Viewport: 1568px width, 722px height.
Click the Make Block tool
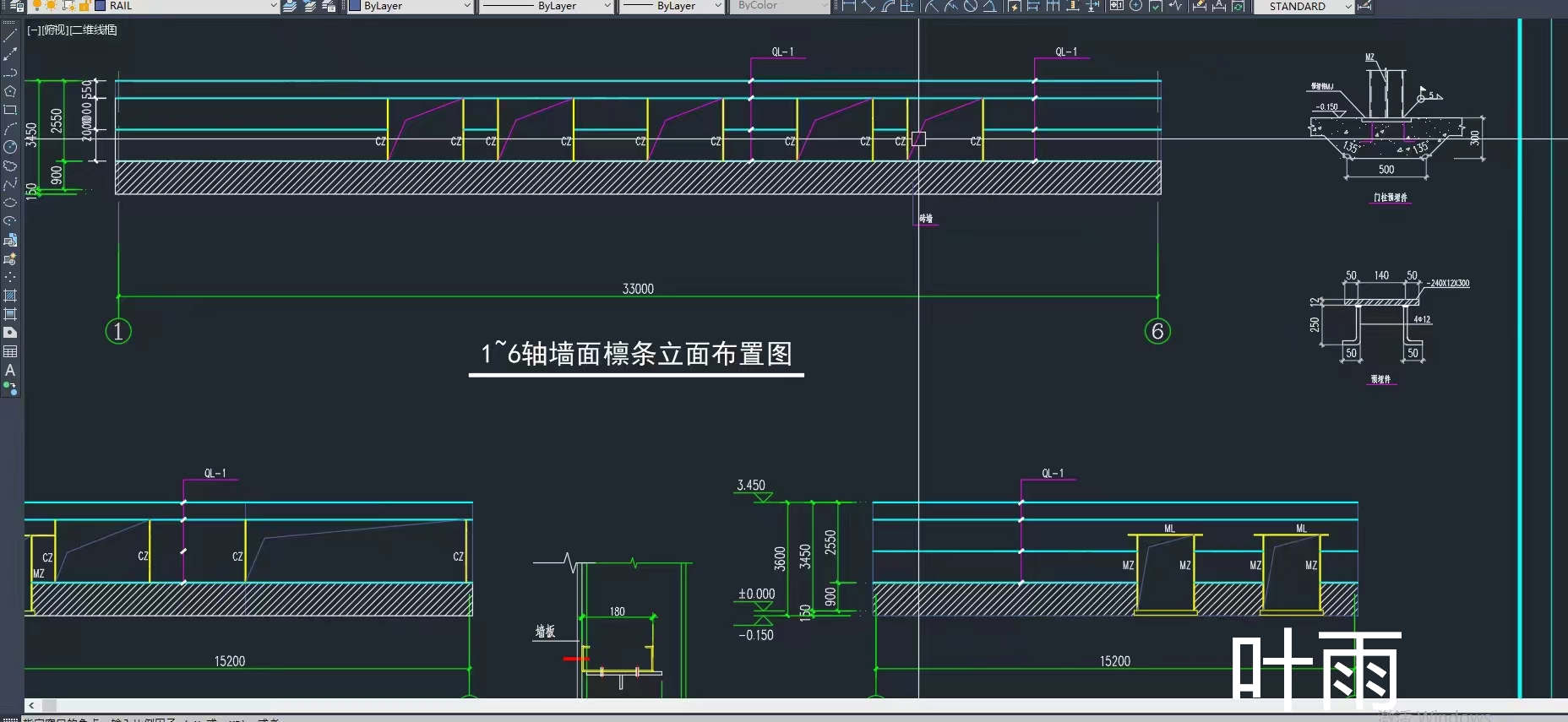coord(10,259)
